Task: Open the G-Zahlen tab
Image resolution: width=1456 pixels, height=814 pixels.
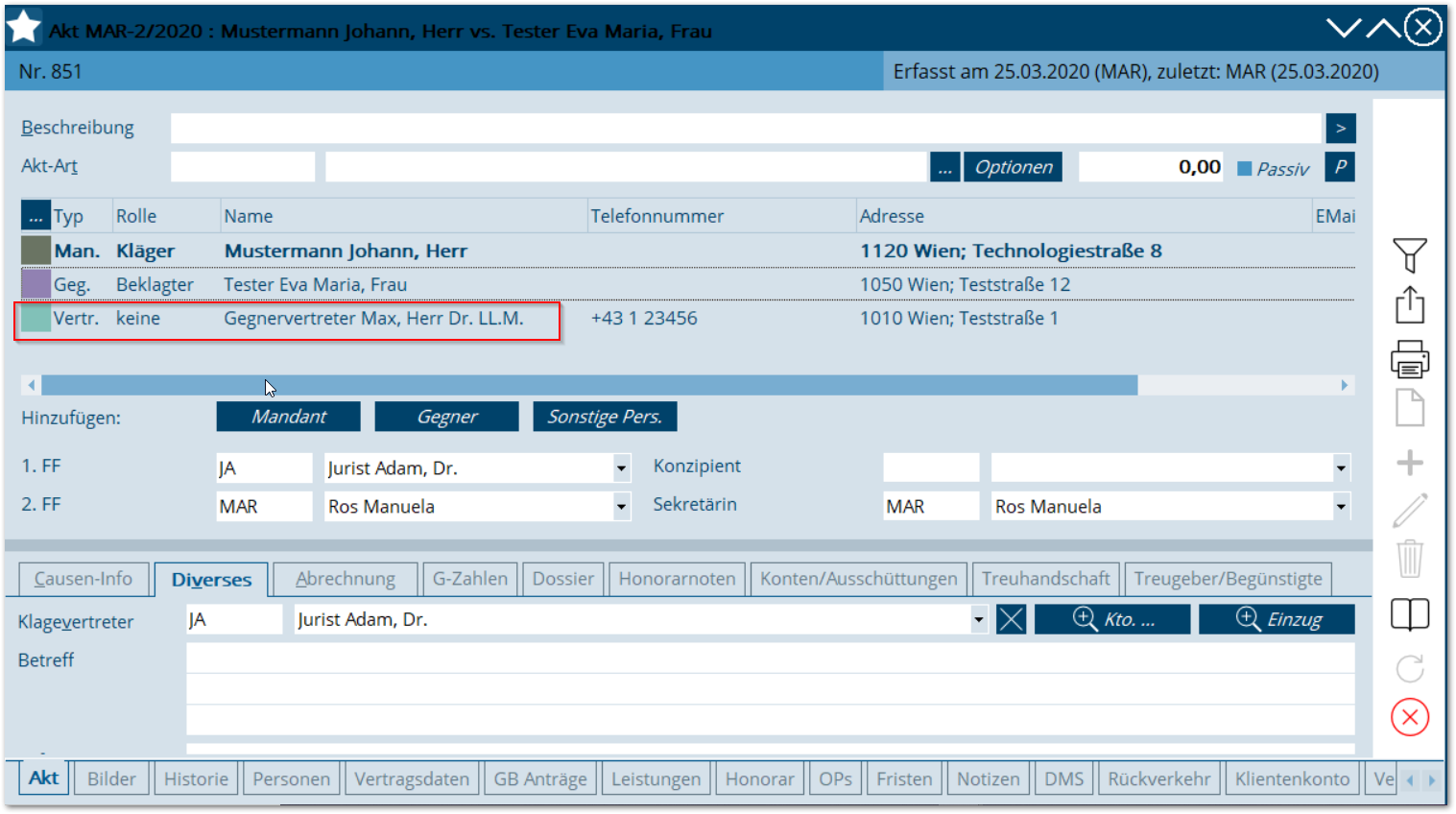Action: (469, 579)
